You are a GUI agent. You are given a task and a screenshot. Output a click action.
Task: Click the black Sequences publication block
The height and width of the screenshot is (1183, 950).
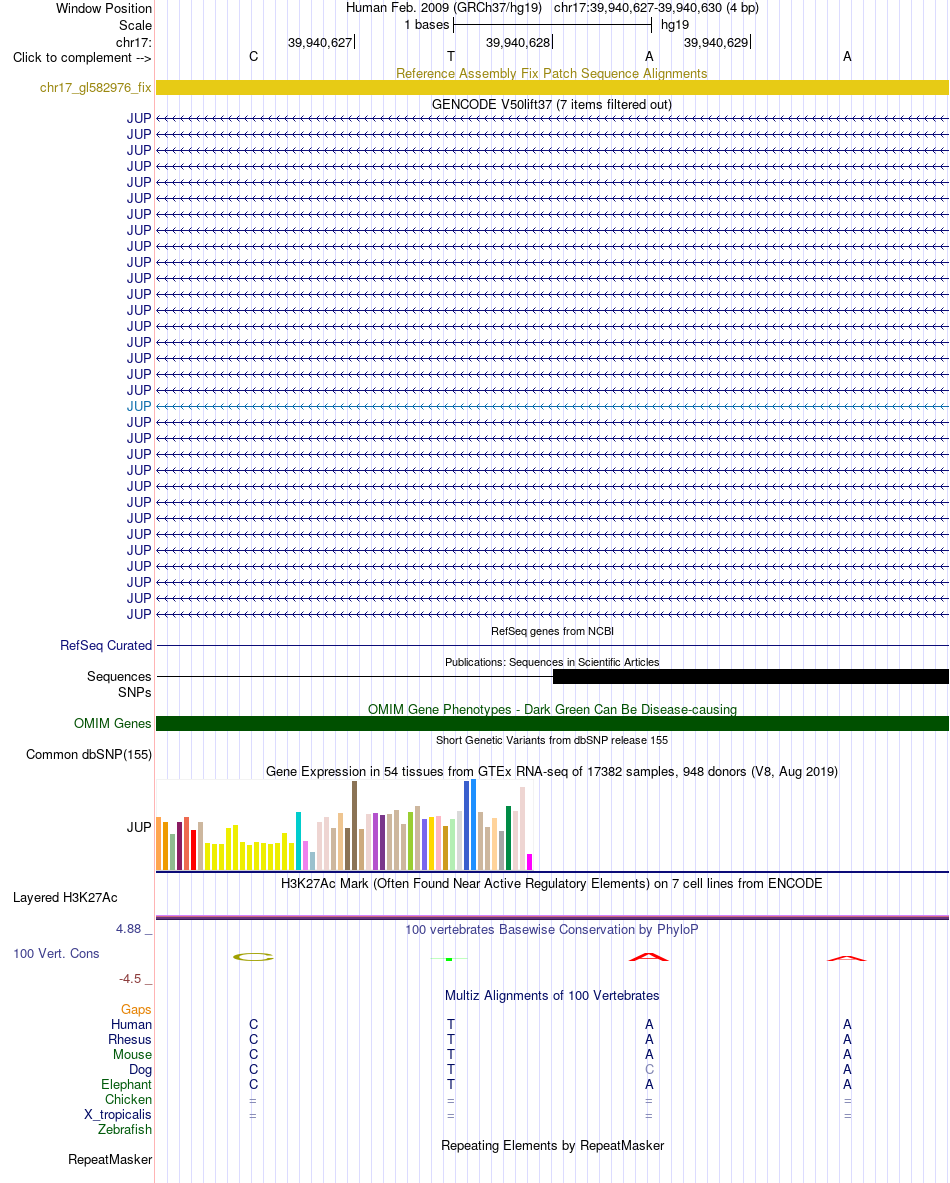pyautogui.click(x=751, y=677)
